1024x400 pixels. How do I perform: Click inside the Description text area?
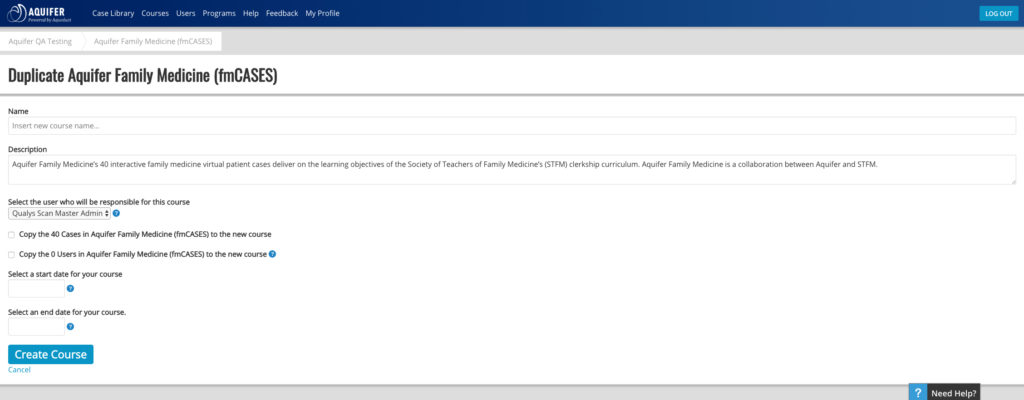coord(512,170)
